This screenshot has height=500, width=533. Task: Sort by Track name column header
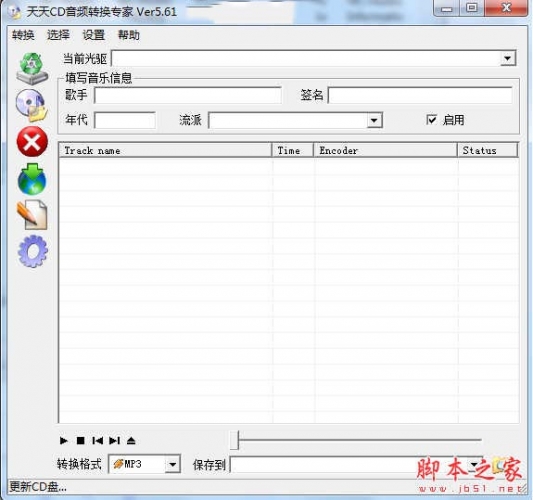pos(165,150)
